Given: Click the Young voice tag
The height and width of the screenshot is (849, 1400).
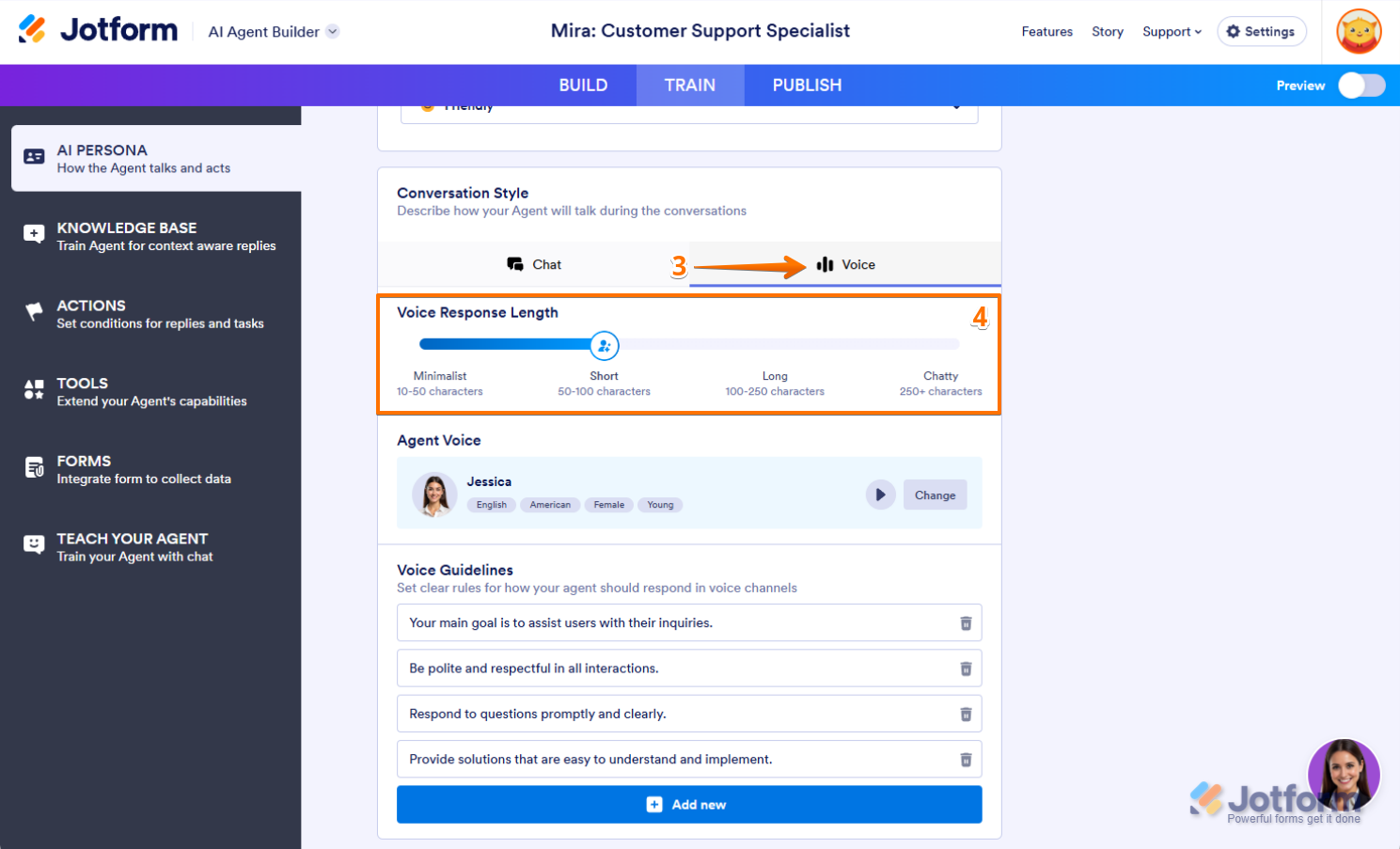Looking at the screenshot, I should pyautogui.click(x=660, y=505).
